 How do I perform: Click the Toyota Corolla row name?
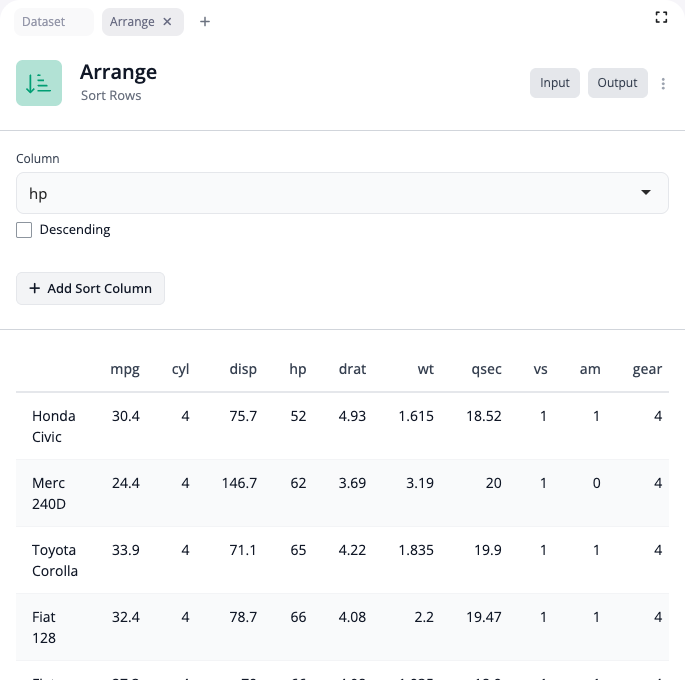point(55,560)
